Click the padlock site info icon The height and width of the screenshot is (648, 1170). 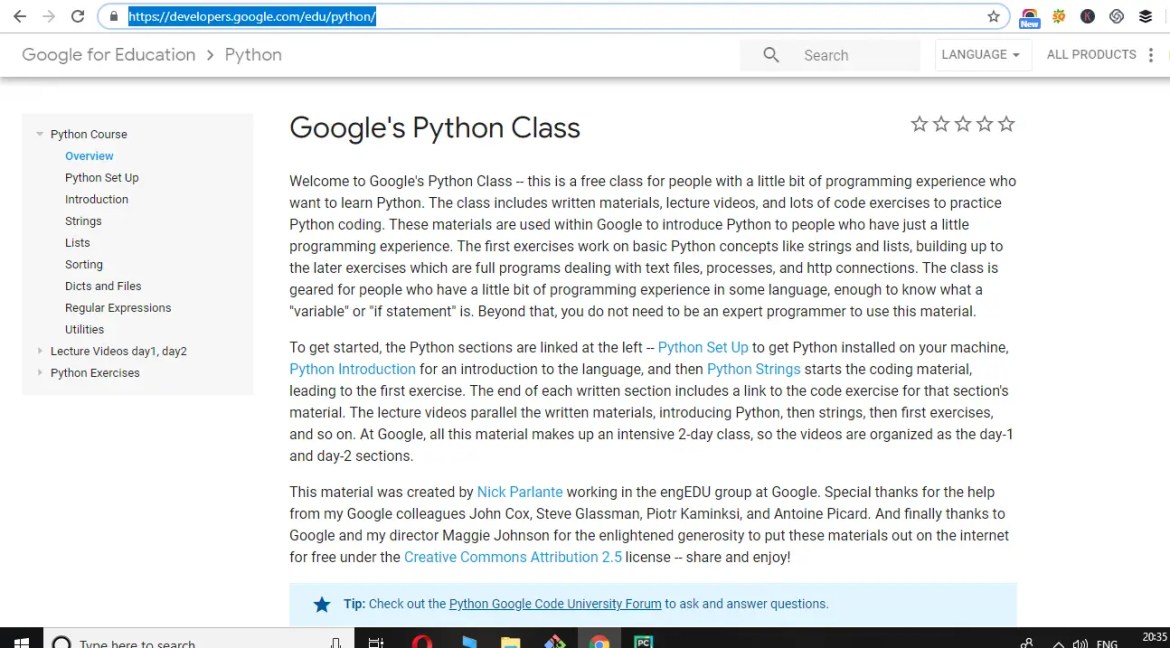113,16
